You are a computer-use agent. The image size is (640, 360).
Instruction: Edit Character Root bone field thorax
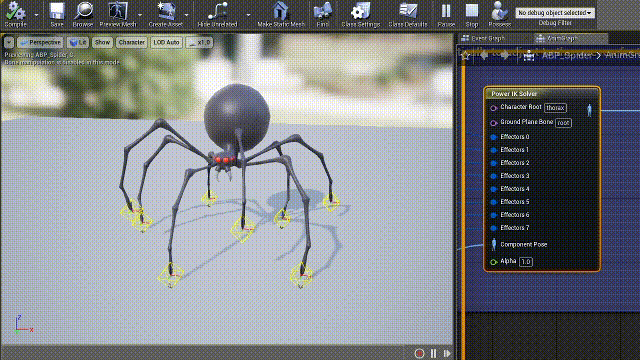[x=555, y=108]
